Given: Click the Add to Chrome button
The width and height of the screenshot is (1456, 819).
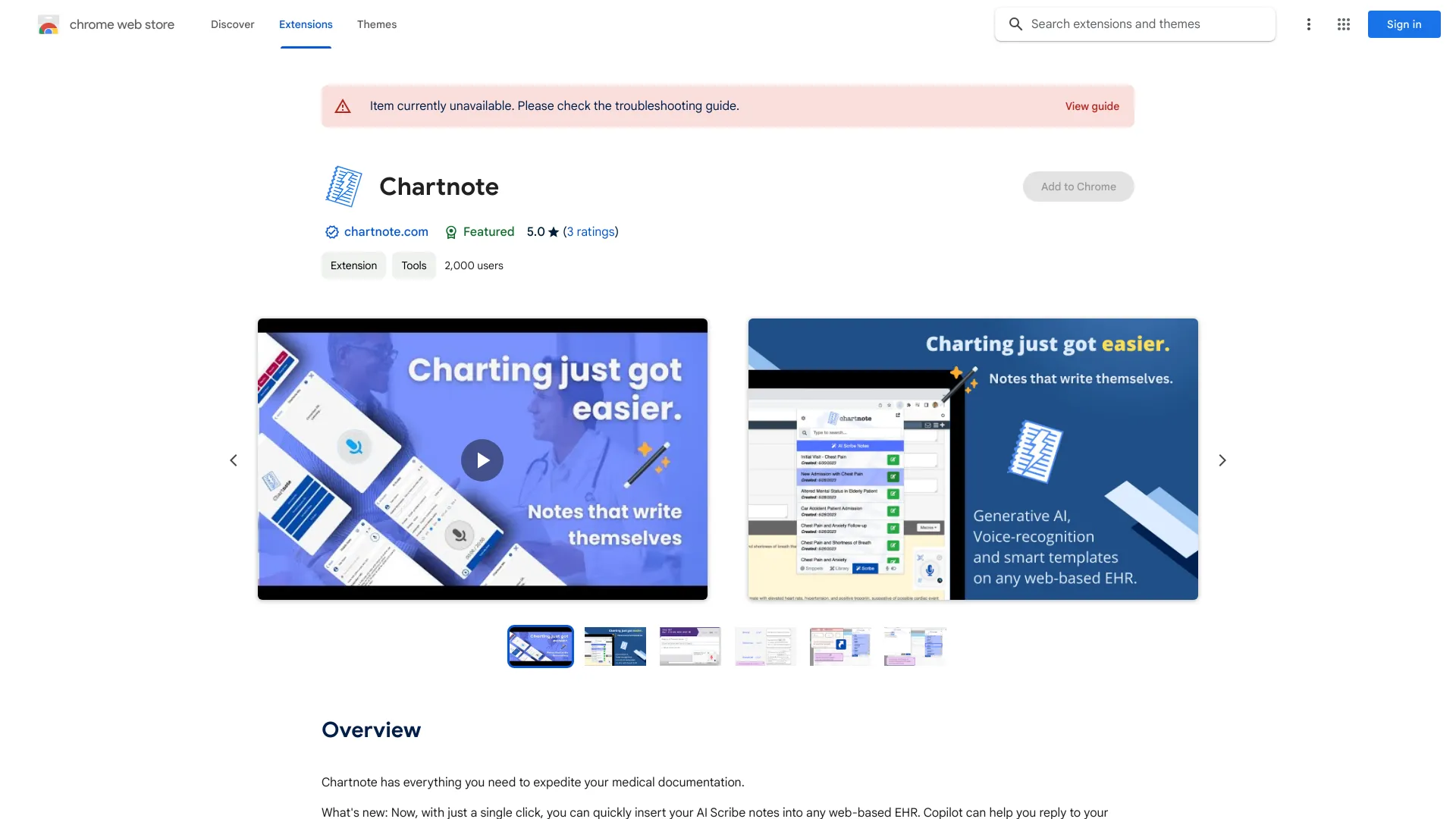Looking at the screenshot, I should [1078, 186].
